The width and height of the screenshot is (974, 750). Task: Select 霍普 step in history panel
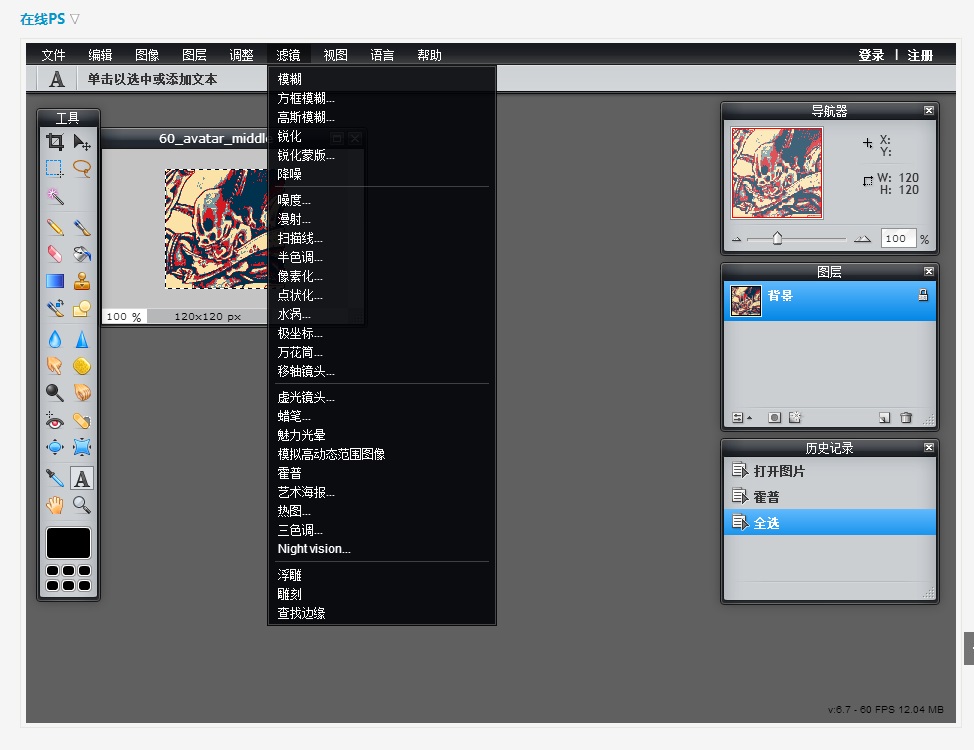(x=830, y=497)
